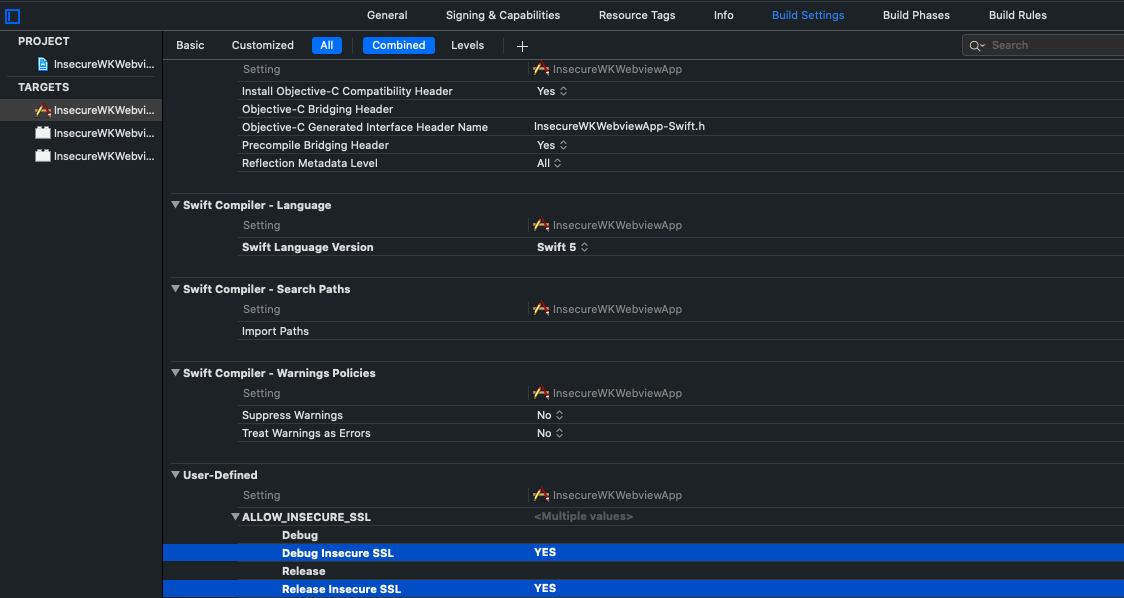Image resolution: width=1124 pixels, height=598 pixels.
Task: Collapse Swift Compiler - Search Paths section
Action: click(x=176, y=289)
